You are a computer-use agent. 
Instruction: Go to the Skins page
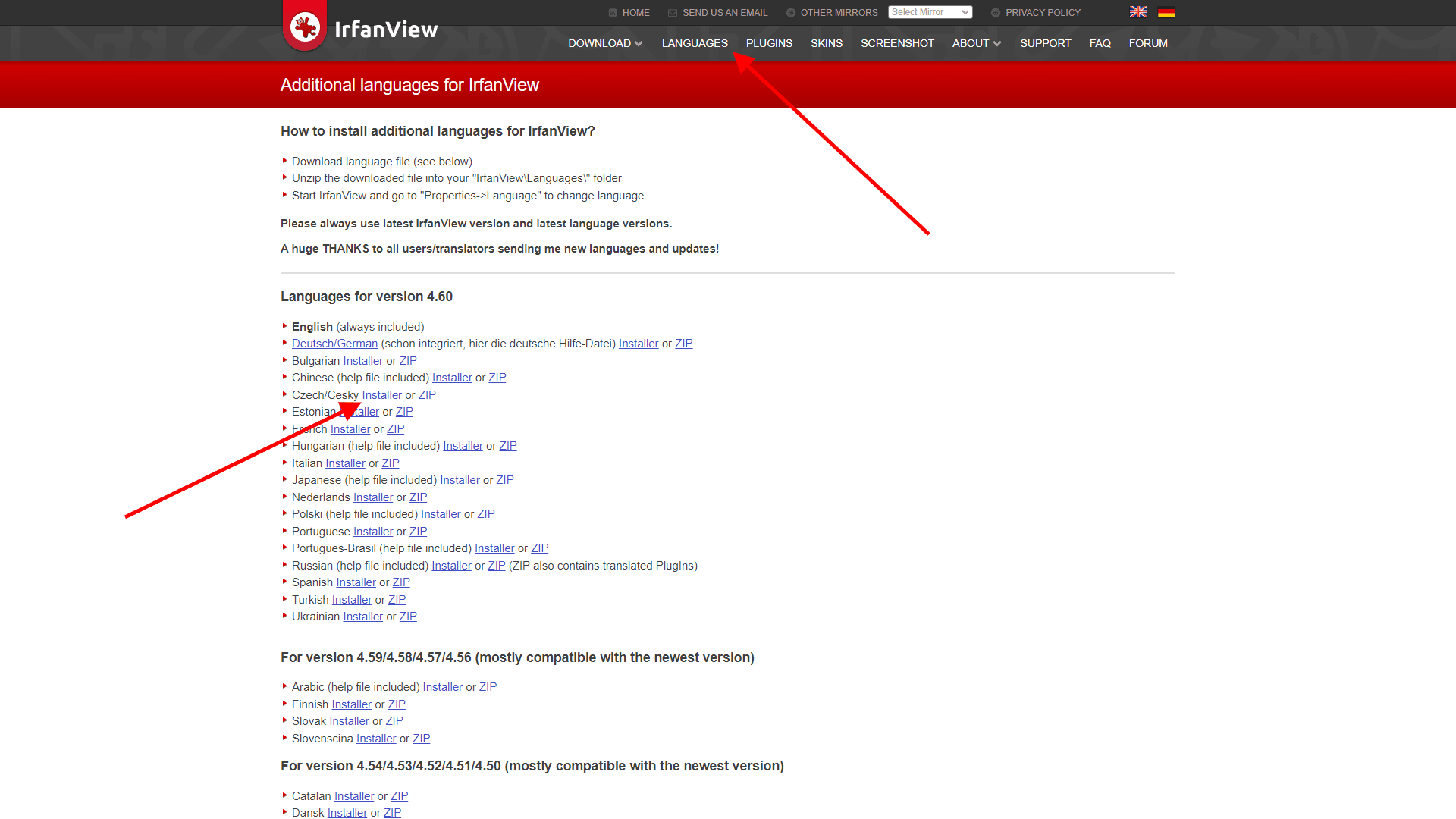coord(827,43)
